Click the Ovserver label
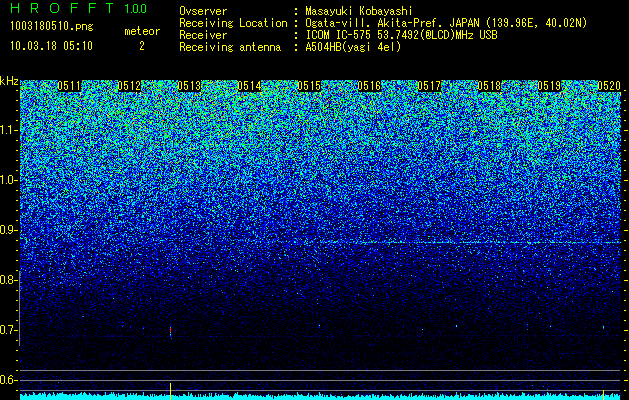Image resolution: width=629 pixels, height=400 pixels. 203,11
